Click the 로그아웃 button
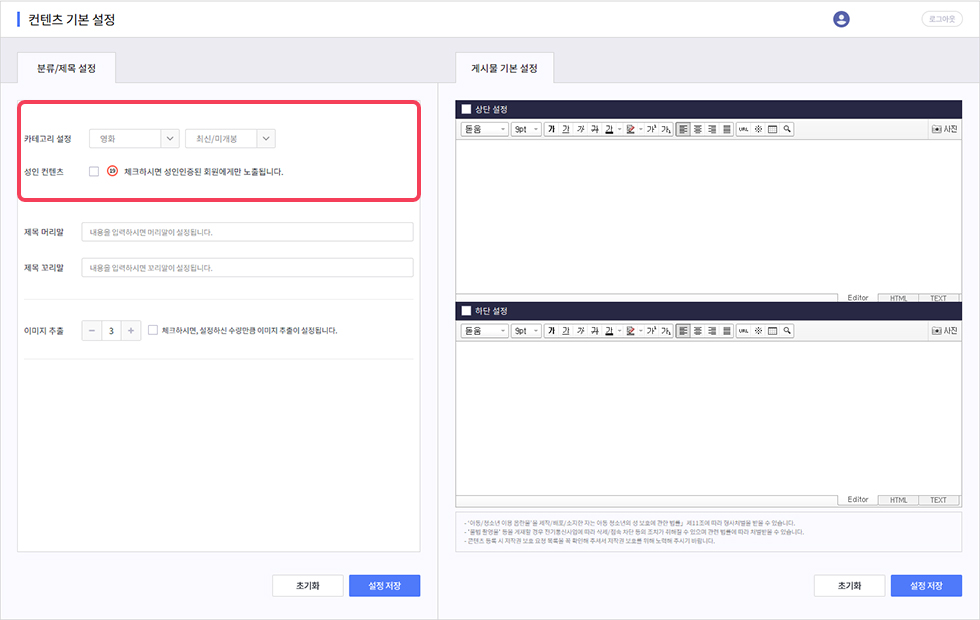 tap(943, 19)
